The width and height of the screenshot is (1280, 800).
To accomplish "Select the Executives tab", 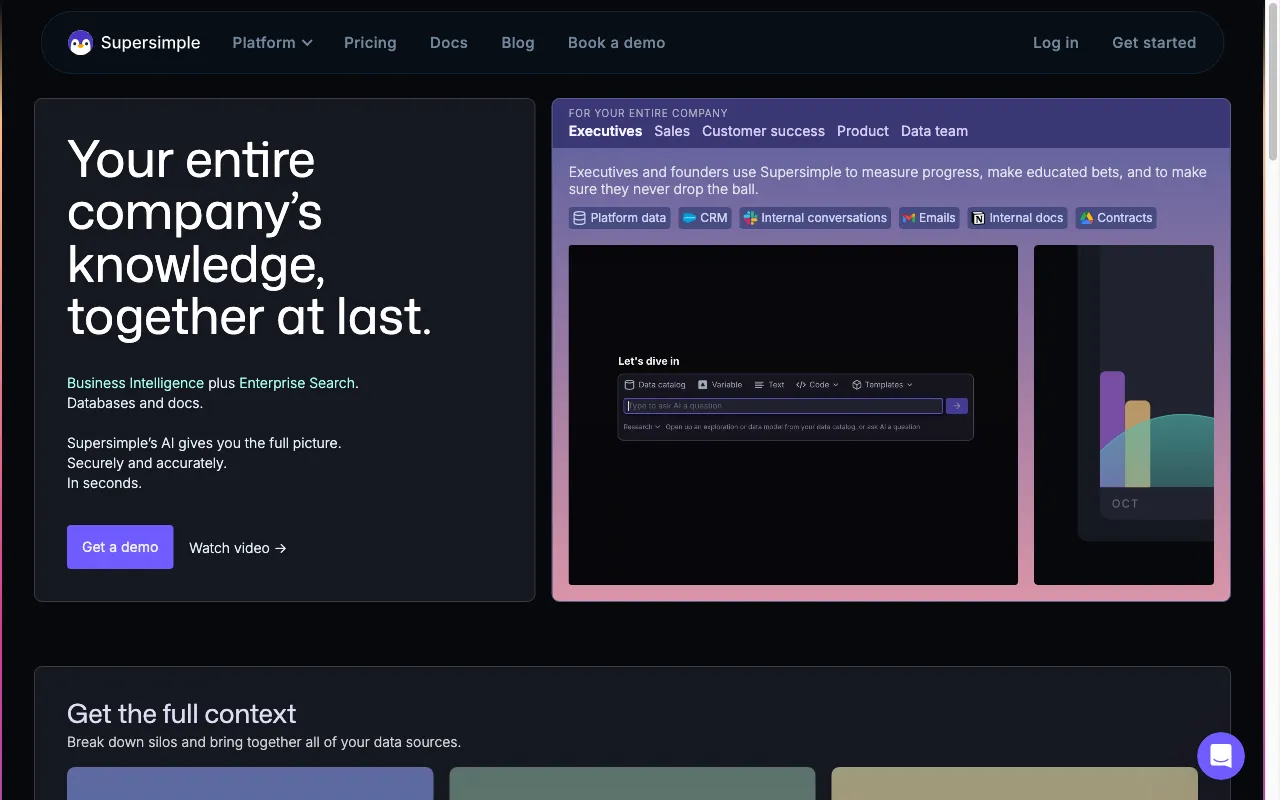I will (605, 131).
